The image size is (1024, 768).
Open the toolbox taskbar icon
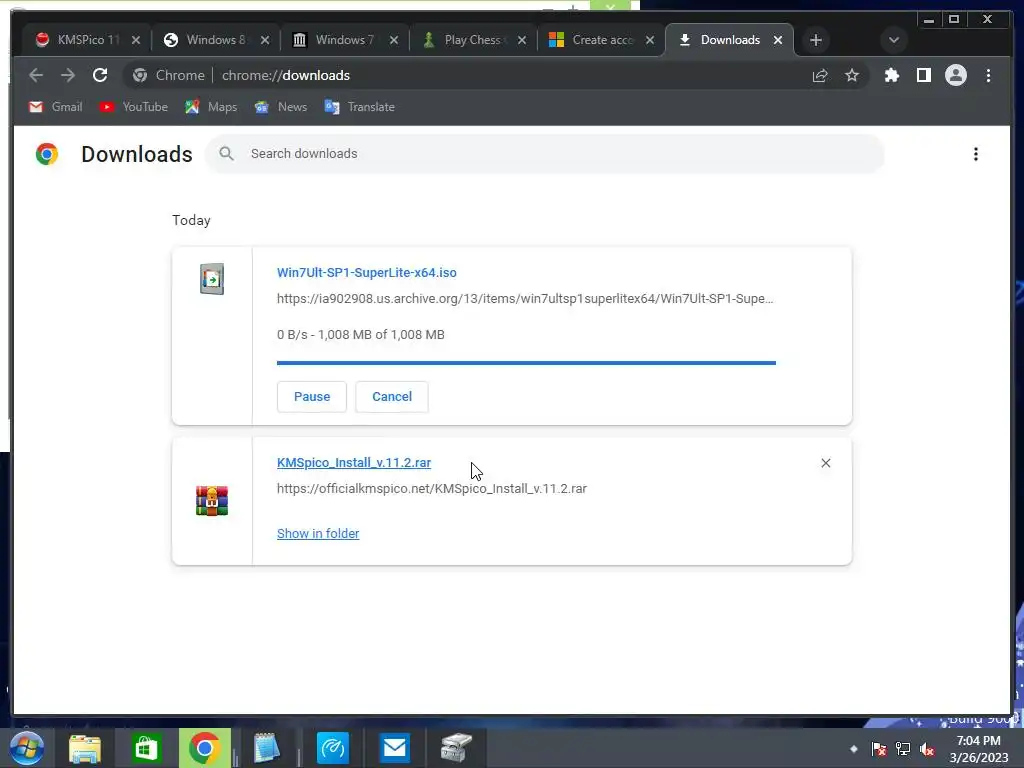coord(456,748)
